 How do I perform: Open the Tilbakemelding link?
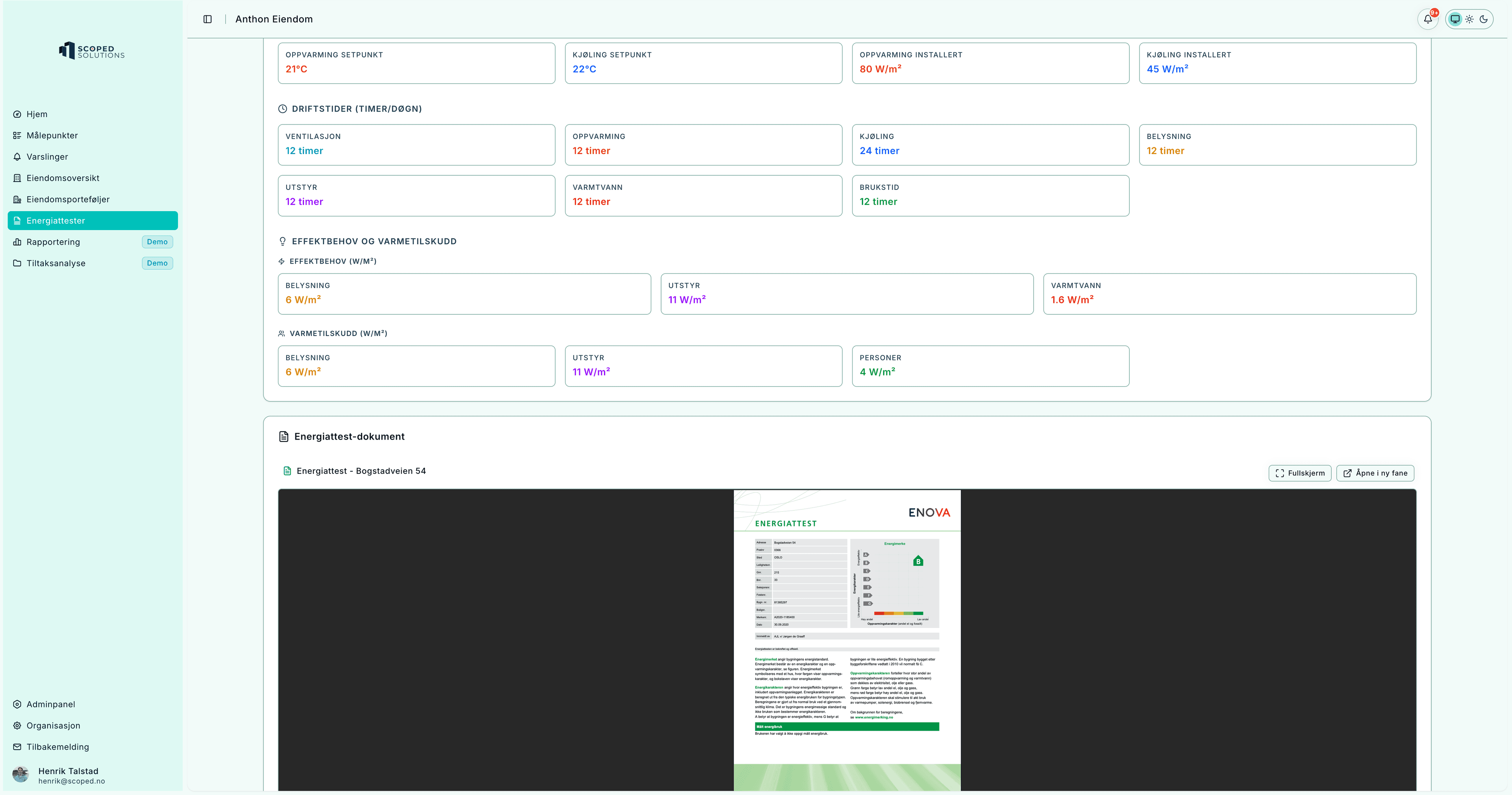tap(57, 747)
